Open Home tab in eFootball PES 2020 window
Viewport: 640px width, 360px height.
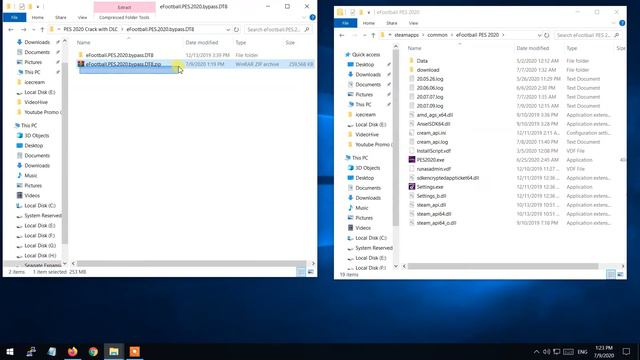(369, 23)
